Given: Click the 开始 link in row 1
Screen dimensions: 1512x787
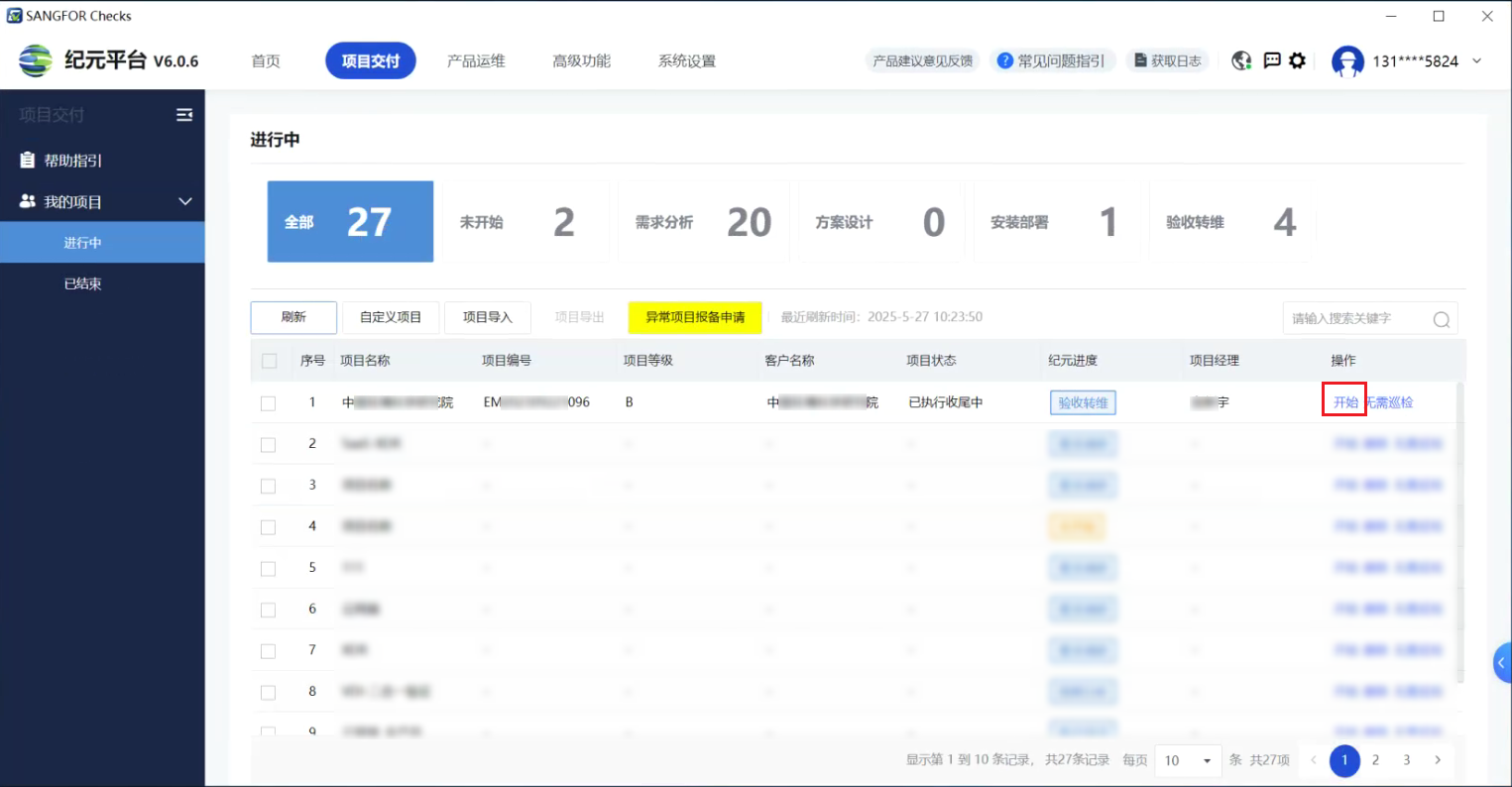Looking at the screenshot, I should point(1344,402).
